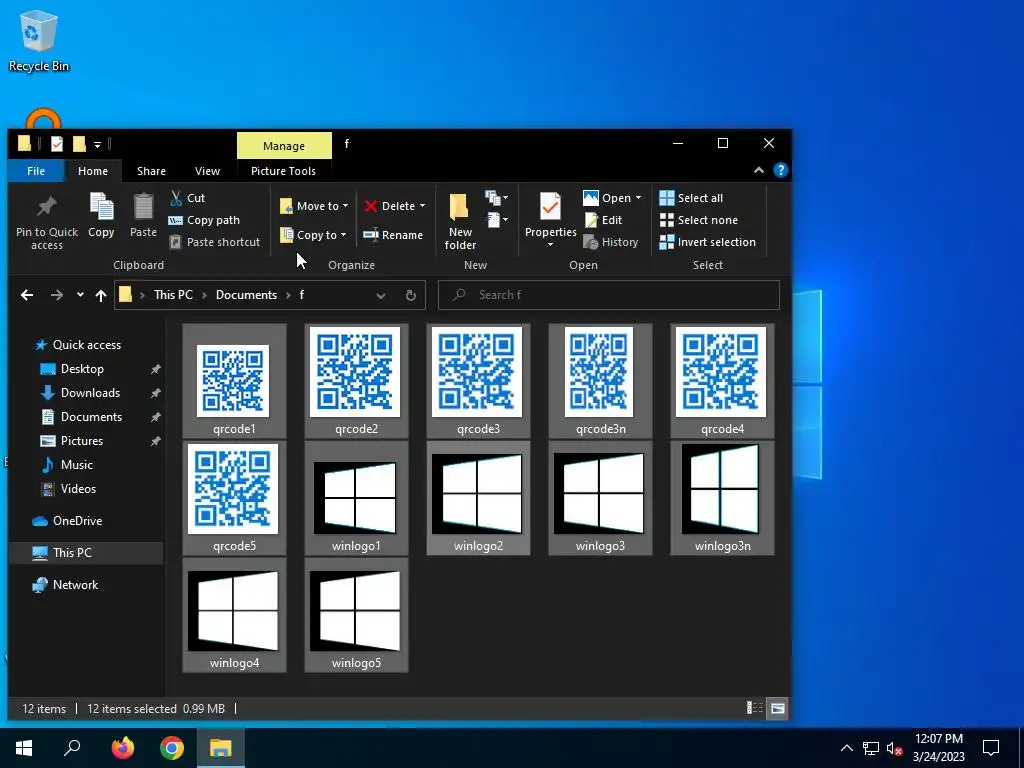Select OneDrive in navigation pane
Screen dimensions: 1024x768
click(77, 521)
